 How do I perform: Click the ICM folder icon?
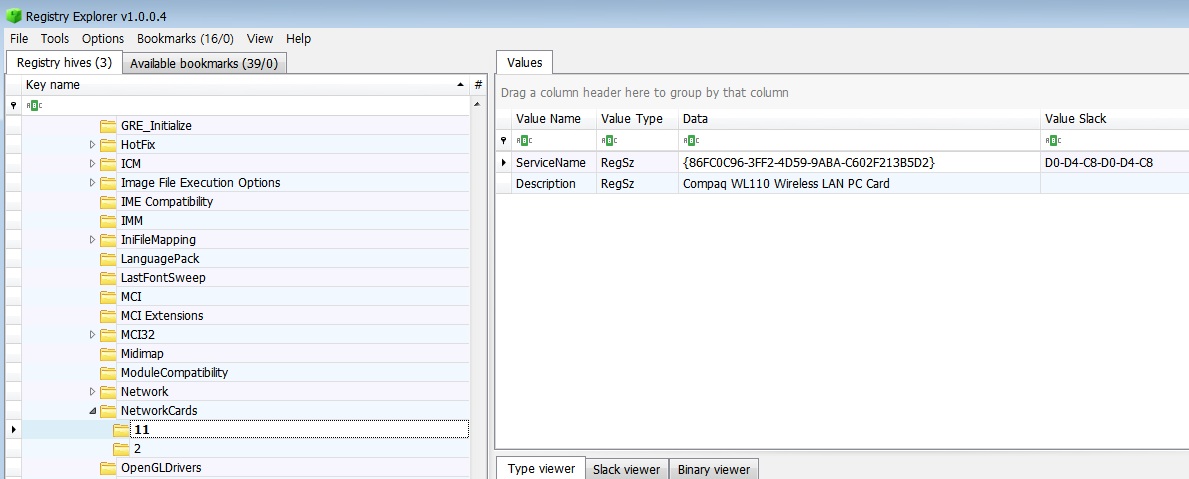108,163
